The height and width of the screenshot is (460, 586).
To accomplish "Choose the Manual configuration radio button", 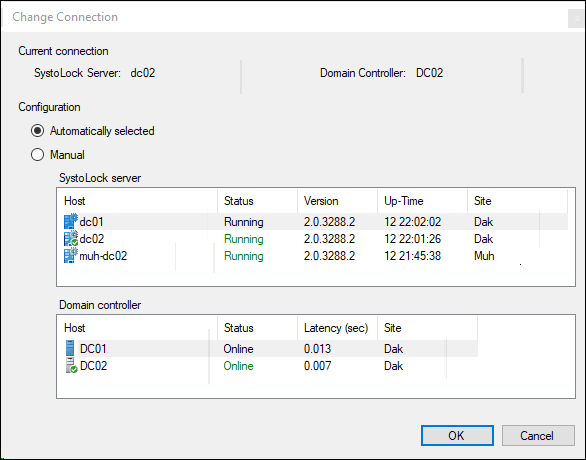I will click(x=37, y=155).
